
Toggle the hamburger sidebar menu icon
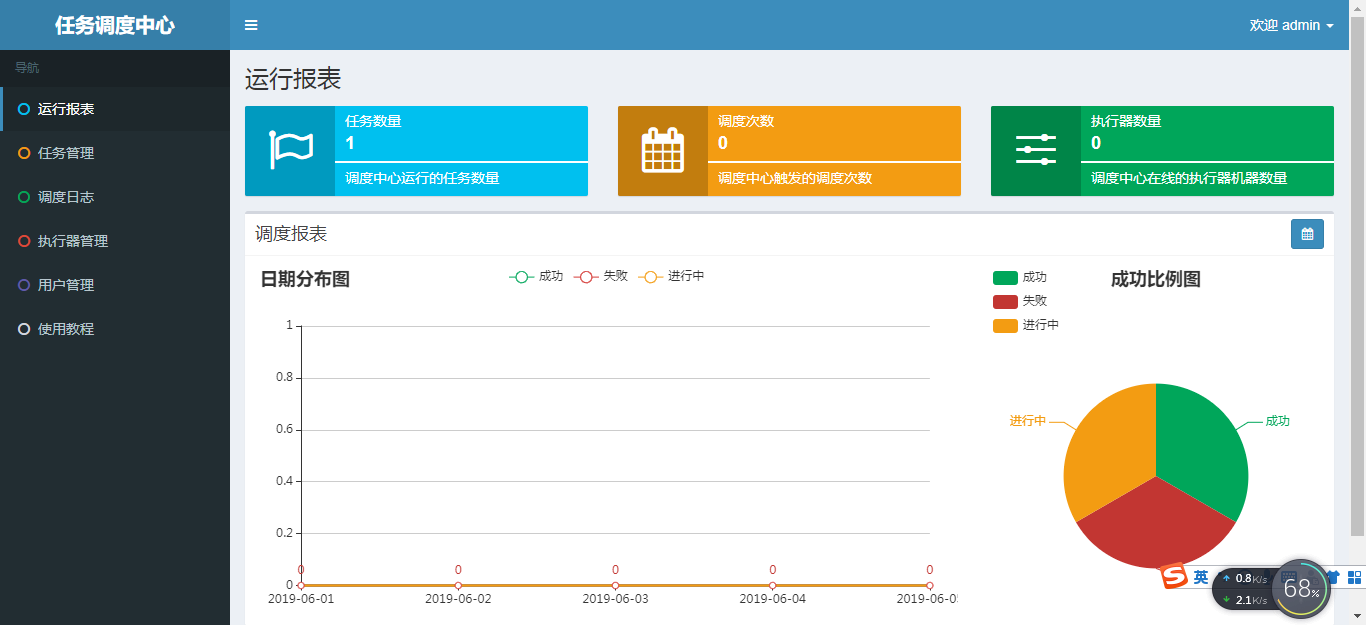tap(251, 25)
